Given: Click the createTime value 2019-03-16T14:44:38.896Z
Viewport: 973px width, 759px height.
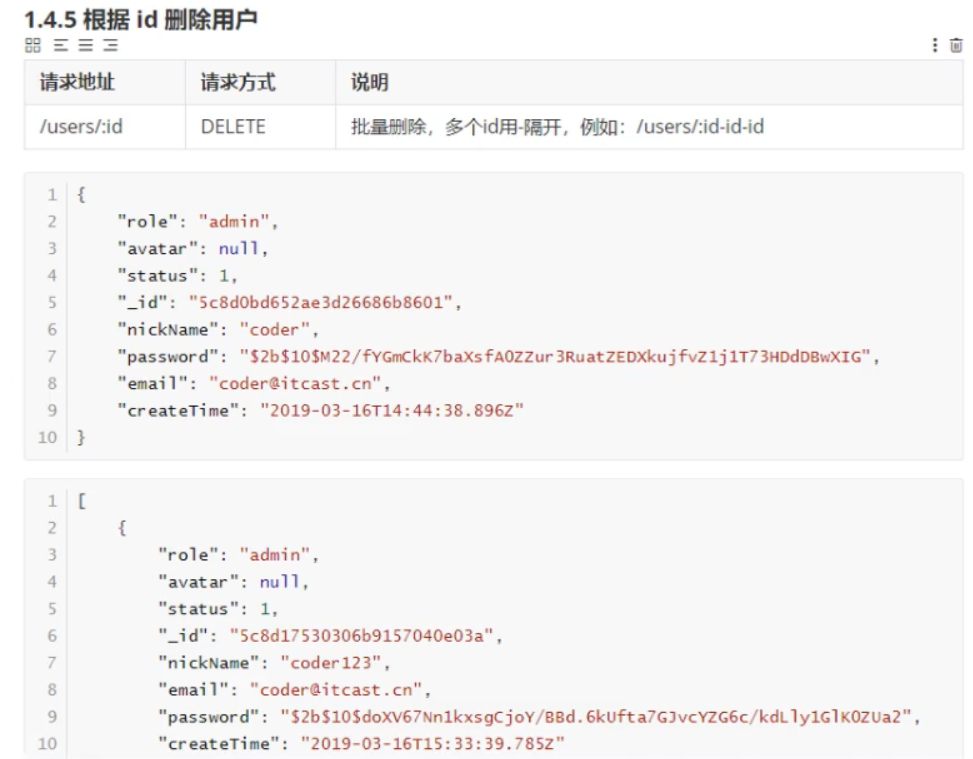Looking at the screenshot, I should (x=392, y=411).
